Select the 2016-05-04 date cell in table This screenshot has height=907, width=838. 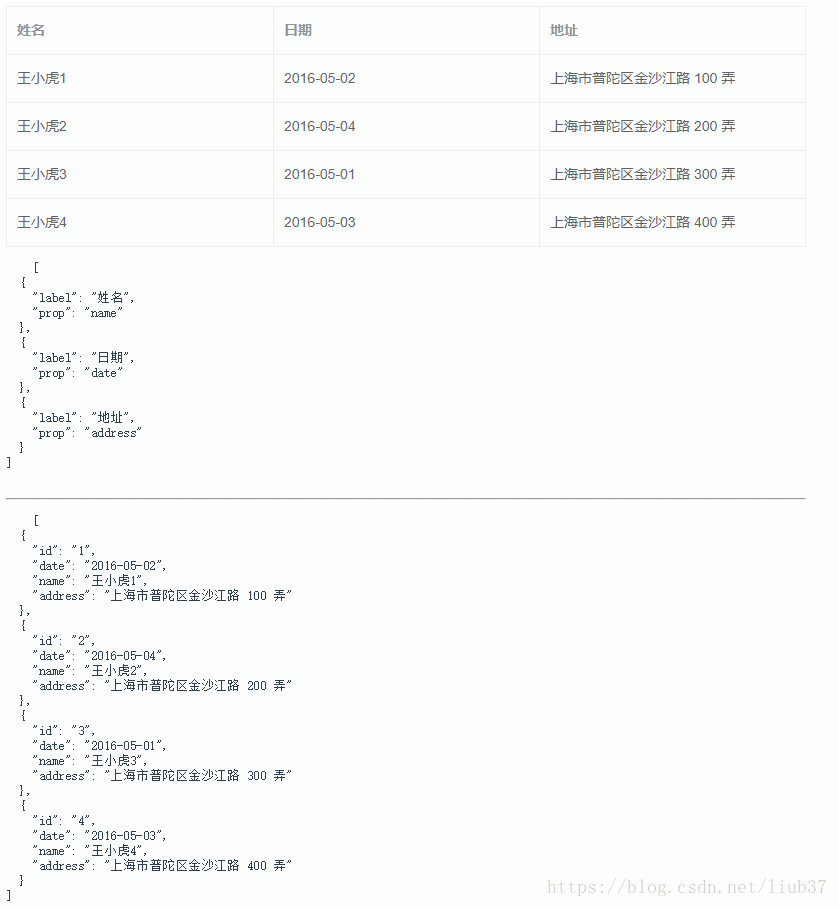pyautogui.click(x=319, y=126)
